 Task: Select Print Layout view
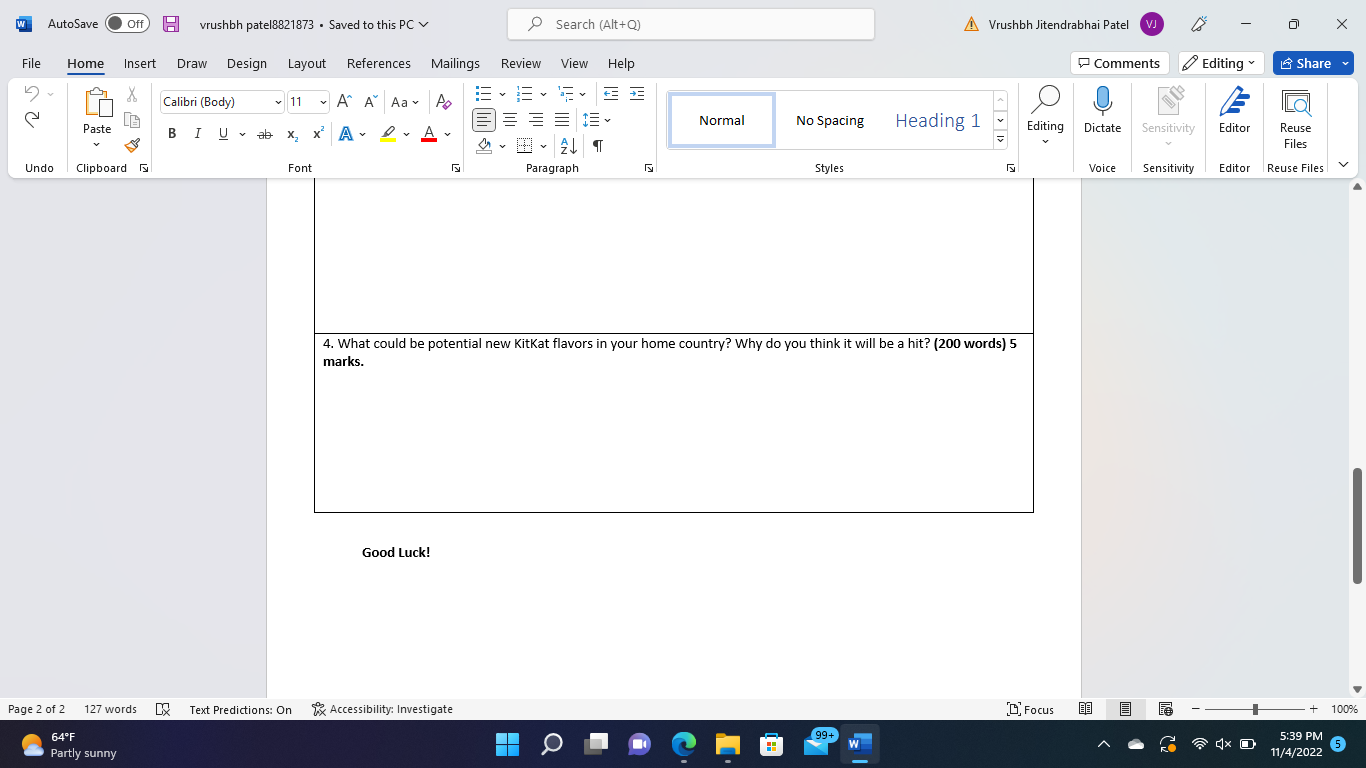[1125, 709]
